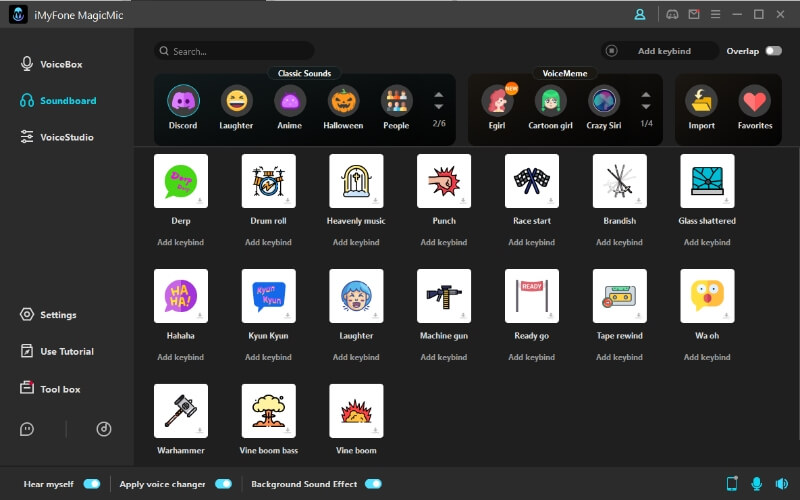800x500 pixels.
Task: Click the Import folder icon
Action: [x=701, y=101]
